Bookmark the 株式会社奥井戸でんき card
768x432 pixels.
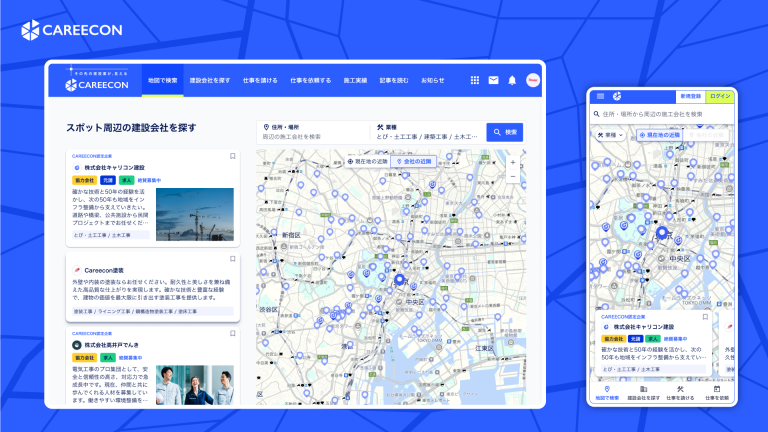pos(233,334)
